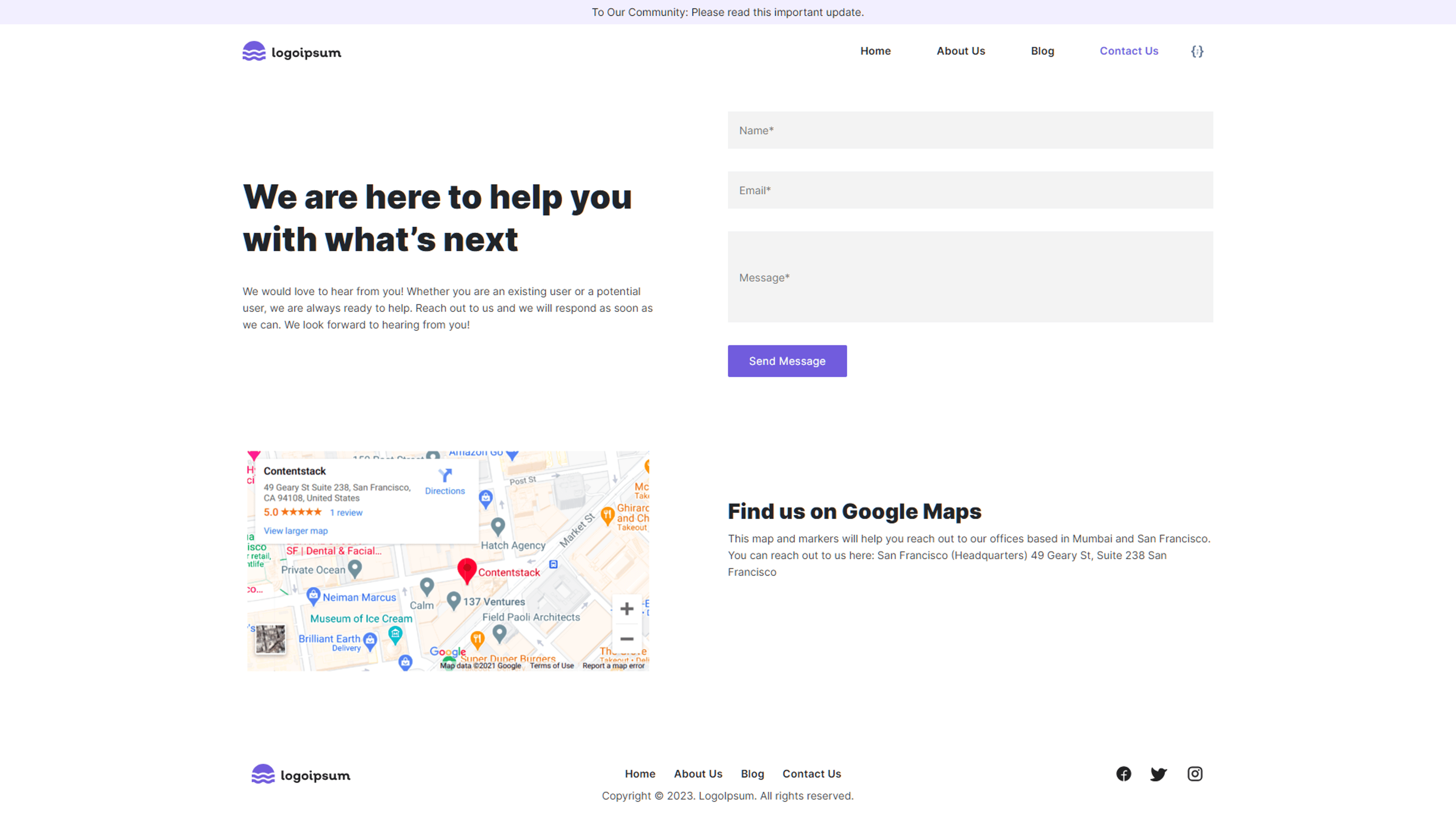1456x820 pixels.
Task: Go to Blog in top navigation
Action: 1042,51
